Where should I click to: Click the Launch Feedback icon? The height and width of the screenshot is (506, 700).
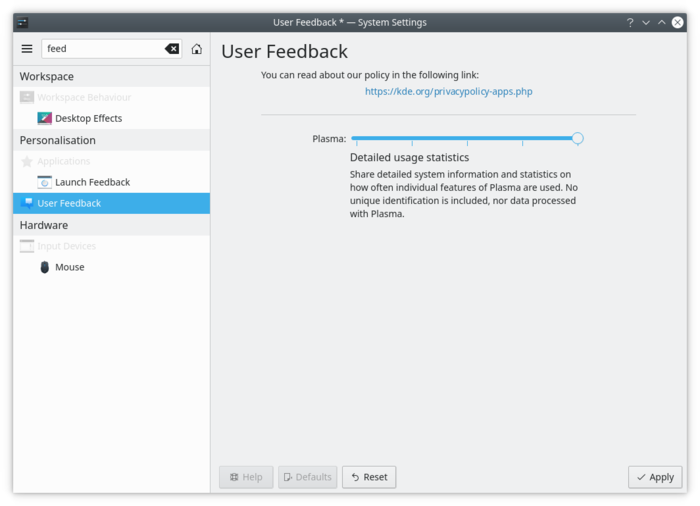click(x=45, y=182)
